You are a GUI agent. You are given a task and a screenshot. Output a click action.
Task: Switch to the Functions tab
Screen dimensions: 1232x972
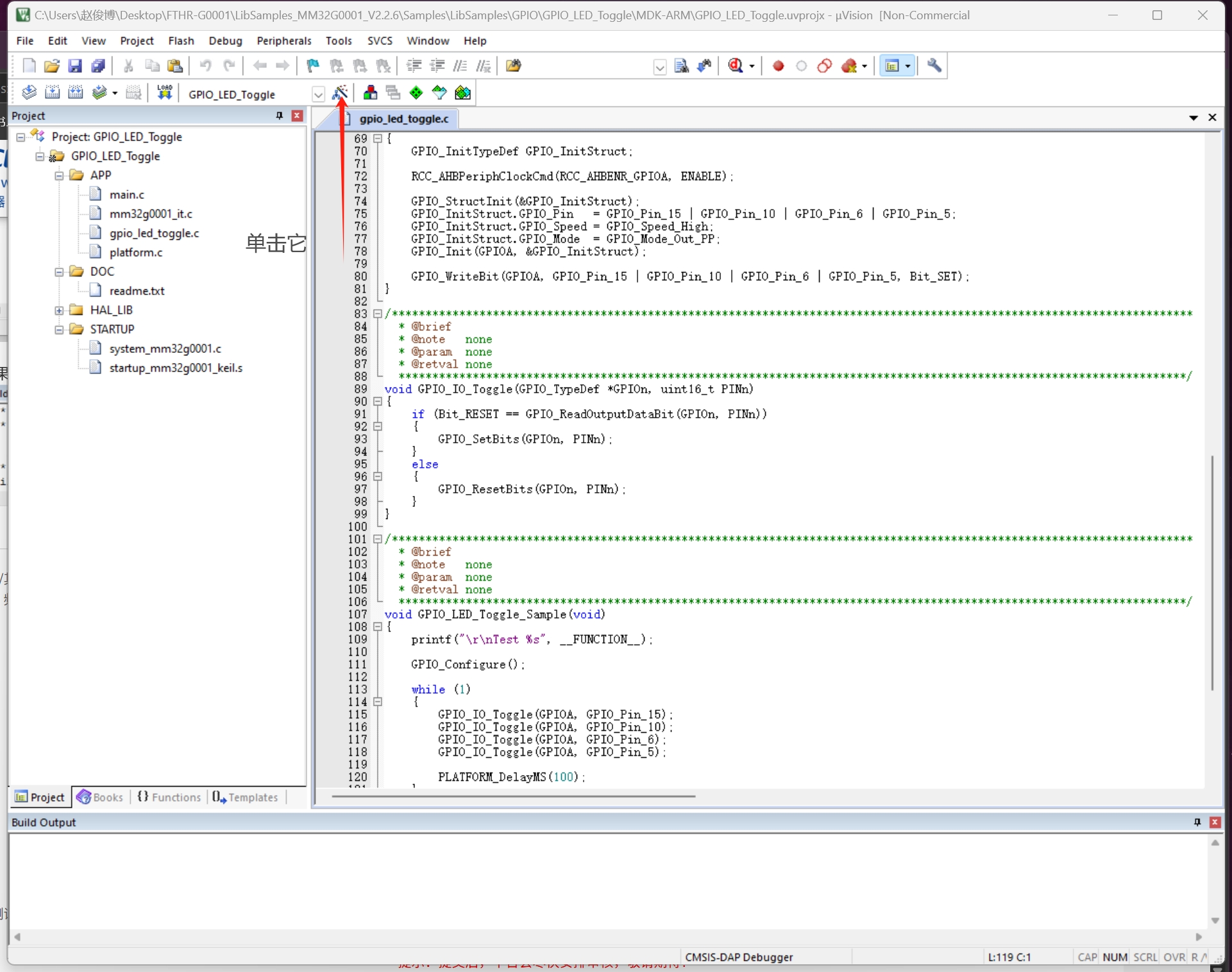(x=169, y=797)
